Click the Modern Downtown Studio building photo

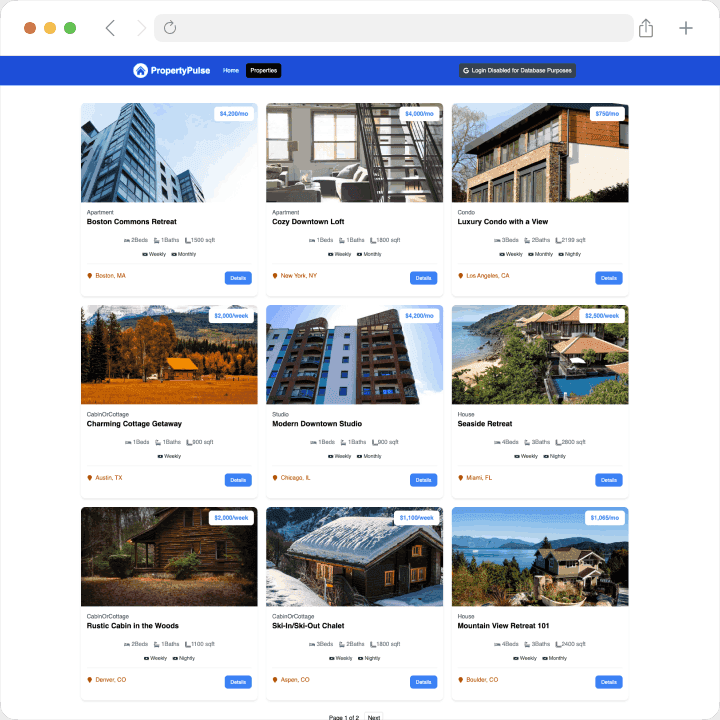tap(354, 354)
